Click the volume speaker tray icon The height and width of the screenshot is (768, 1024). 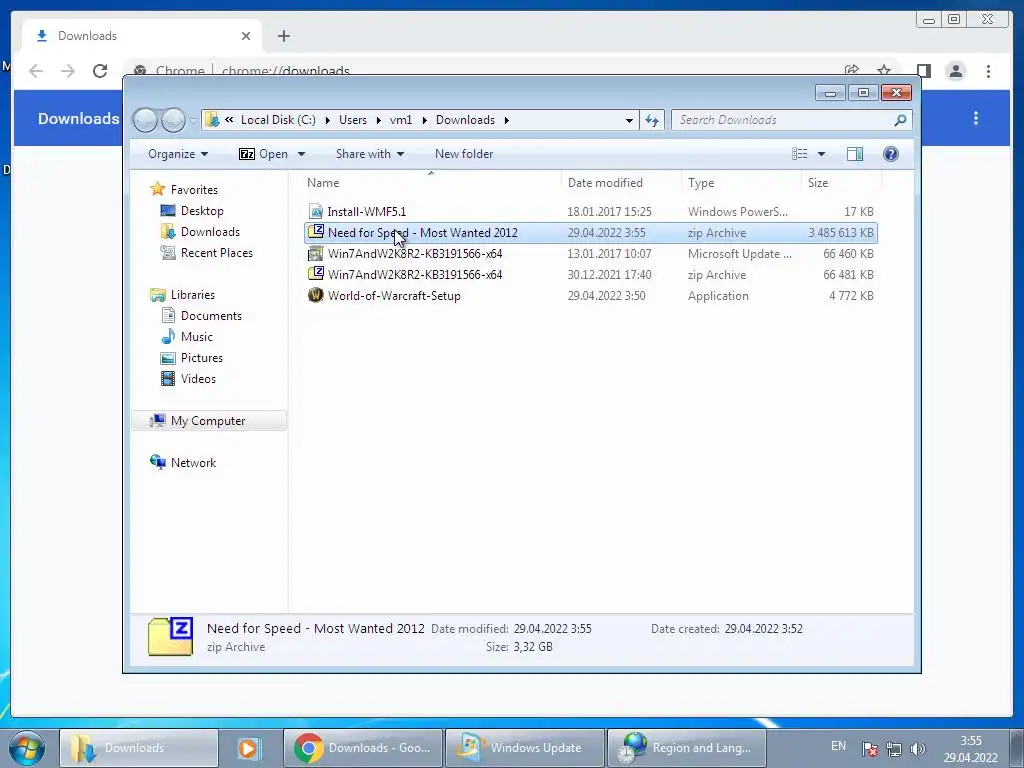pos(918,748)
